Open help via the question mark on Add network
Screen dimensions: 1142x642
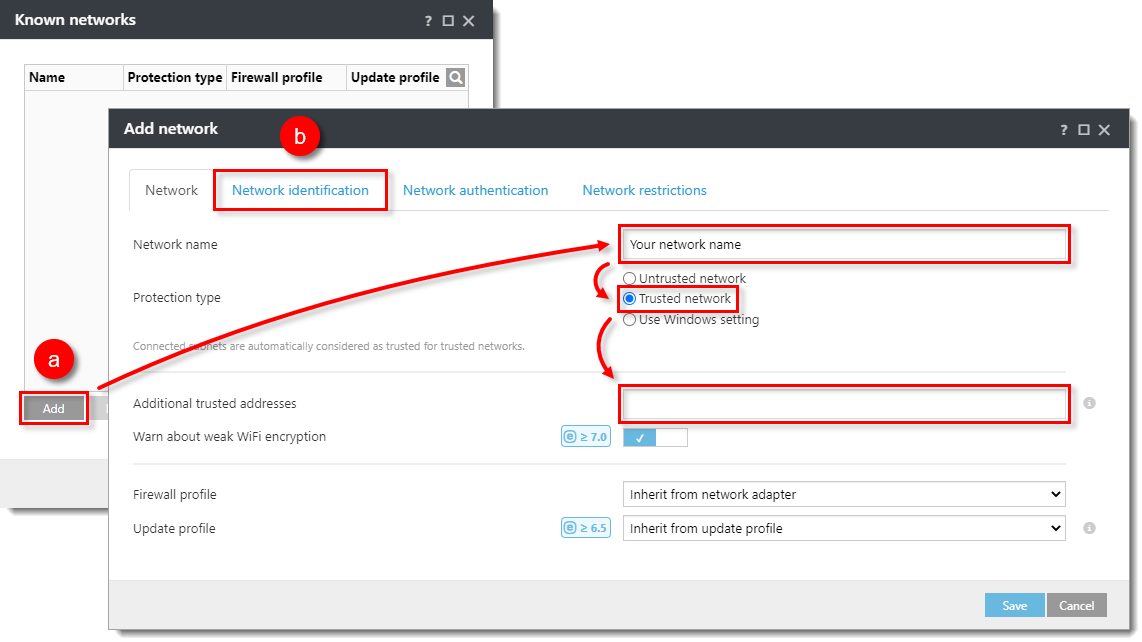[1063, 129]
